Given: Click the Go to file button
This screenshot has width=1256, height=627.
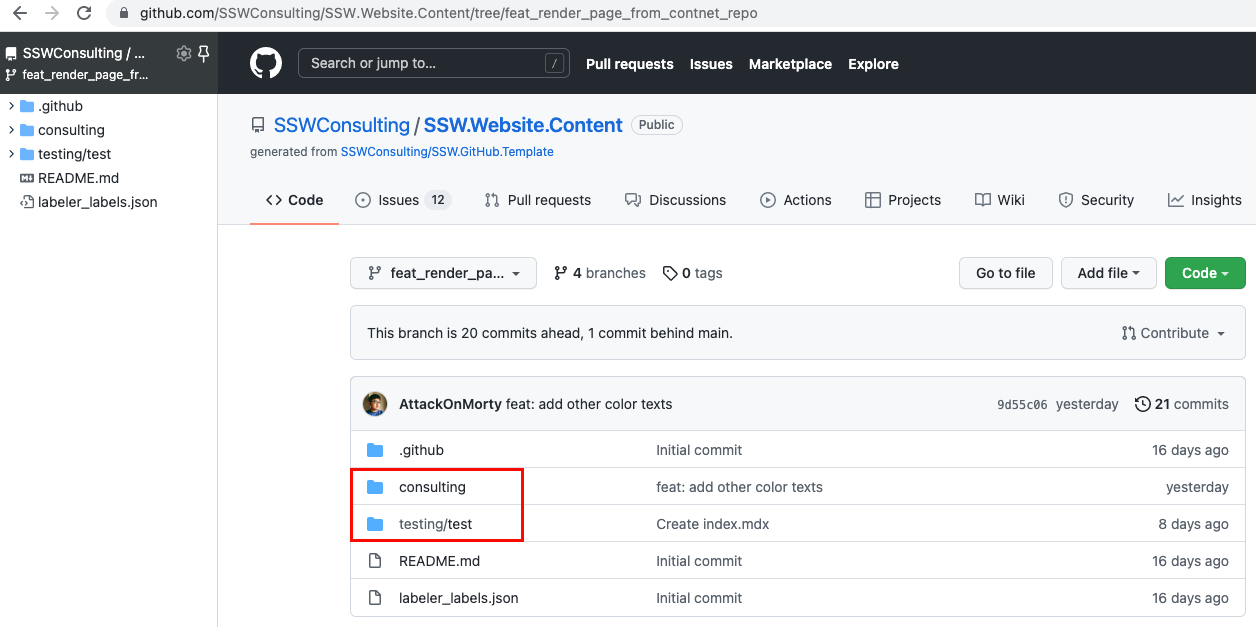Looking at the screenshot, I should click(x=1005, y=272).
